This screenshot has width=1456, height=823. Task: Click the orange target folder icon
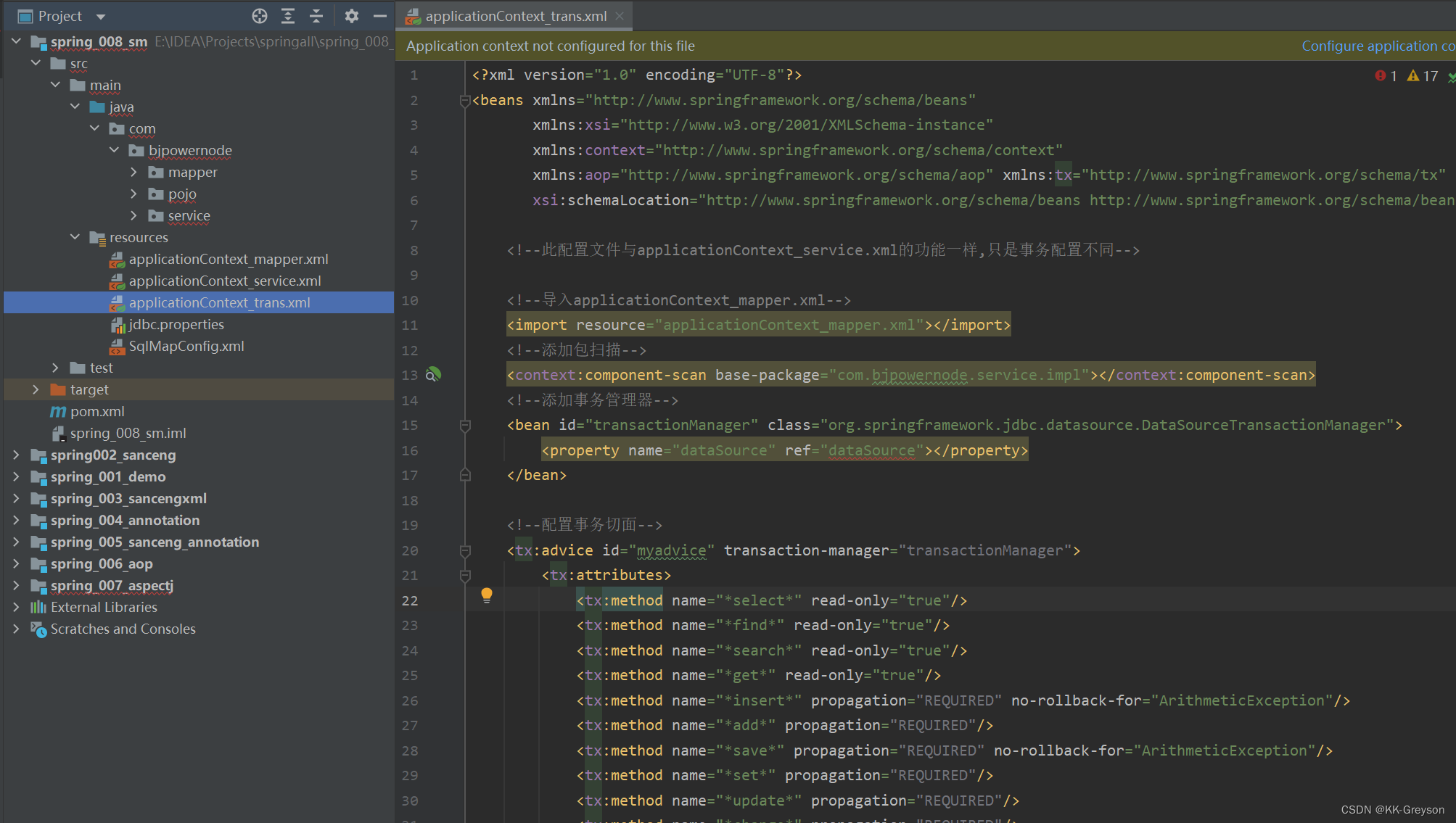(58, 389)
